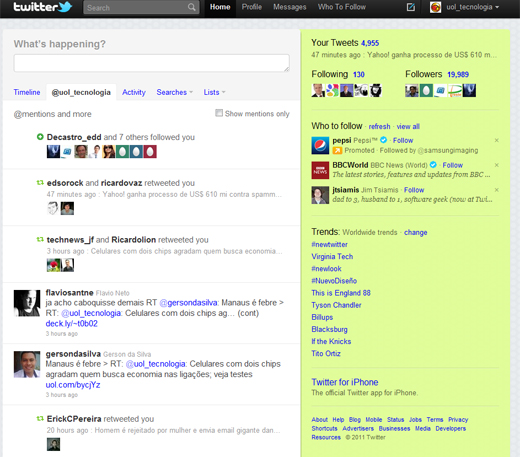Click inside the What's happening box
520x457 pixels.
[x=151, y=63]
